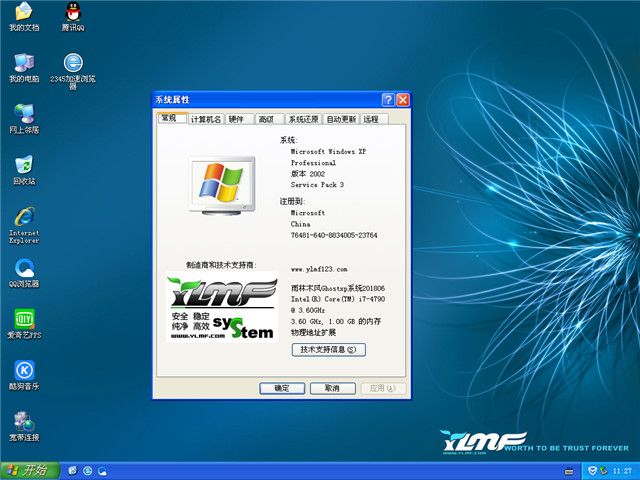Open the 高级 tab

point(266,119)
